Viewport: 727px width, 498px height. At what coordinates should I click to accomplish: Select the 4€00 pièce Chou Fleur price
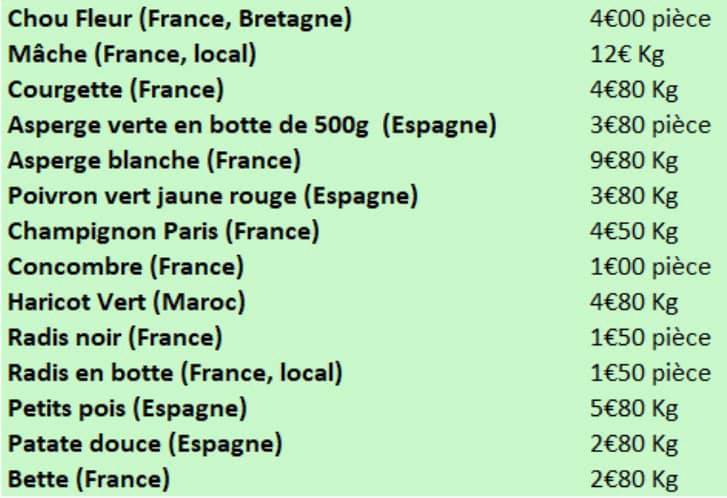pyautogui.click(x=650, y=20)
